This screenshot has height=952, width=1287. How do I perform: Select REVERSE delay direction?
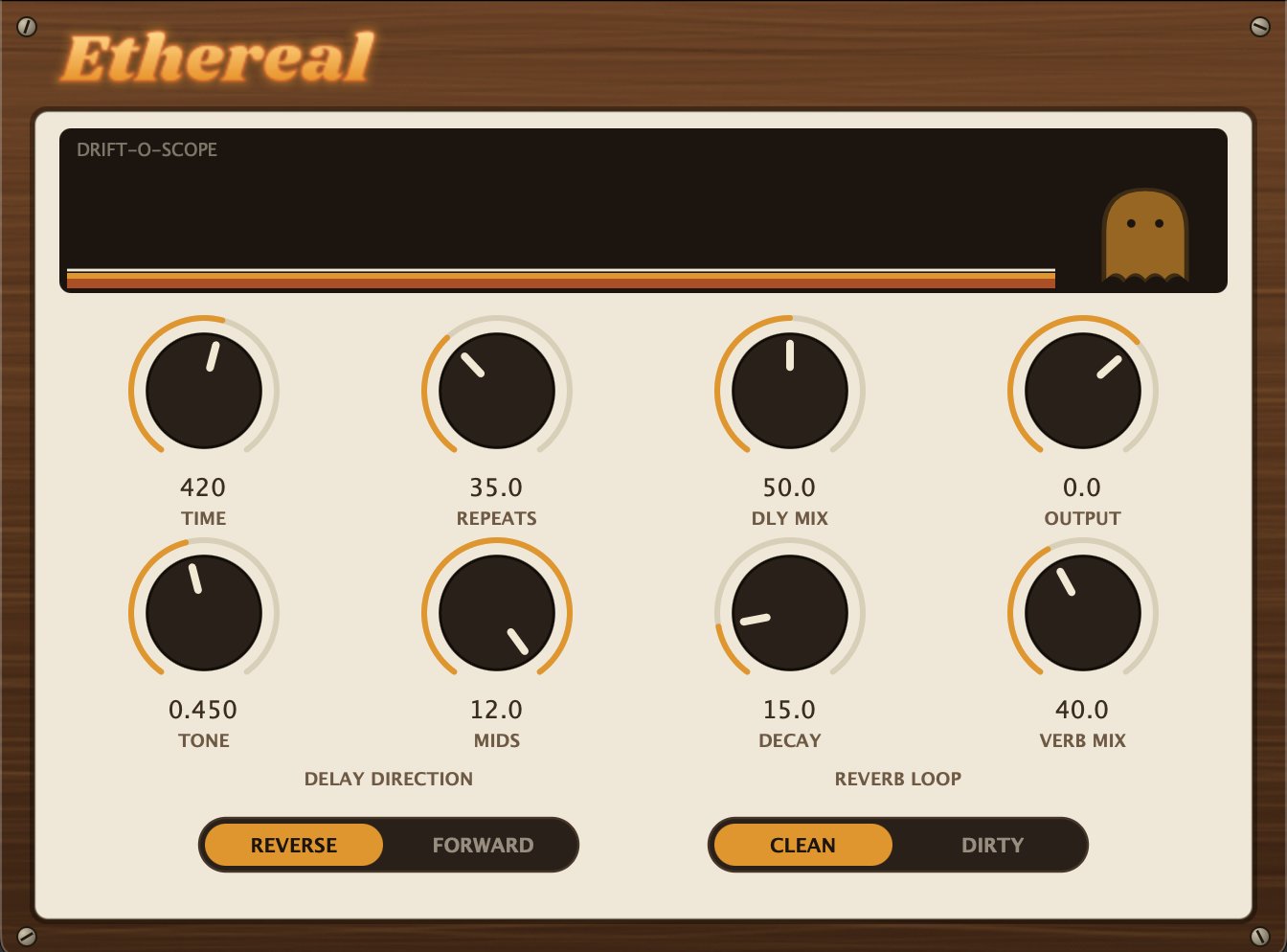[294, 845]
